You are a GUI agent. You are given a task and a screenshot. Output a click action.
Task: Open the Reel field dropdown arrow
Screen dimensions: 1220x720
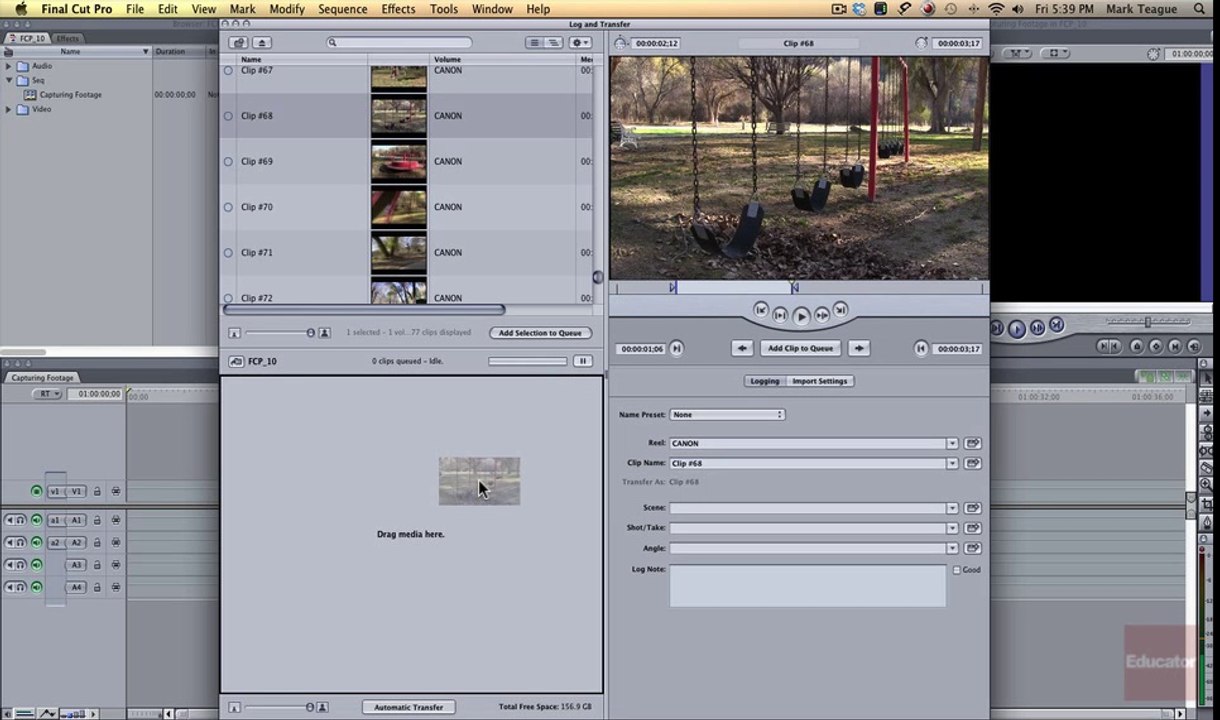point(952,443)
